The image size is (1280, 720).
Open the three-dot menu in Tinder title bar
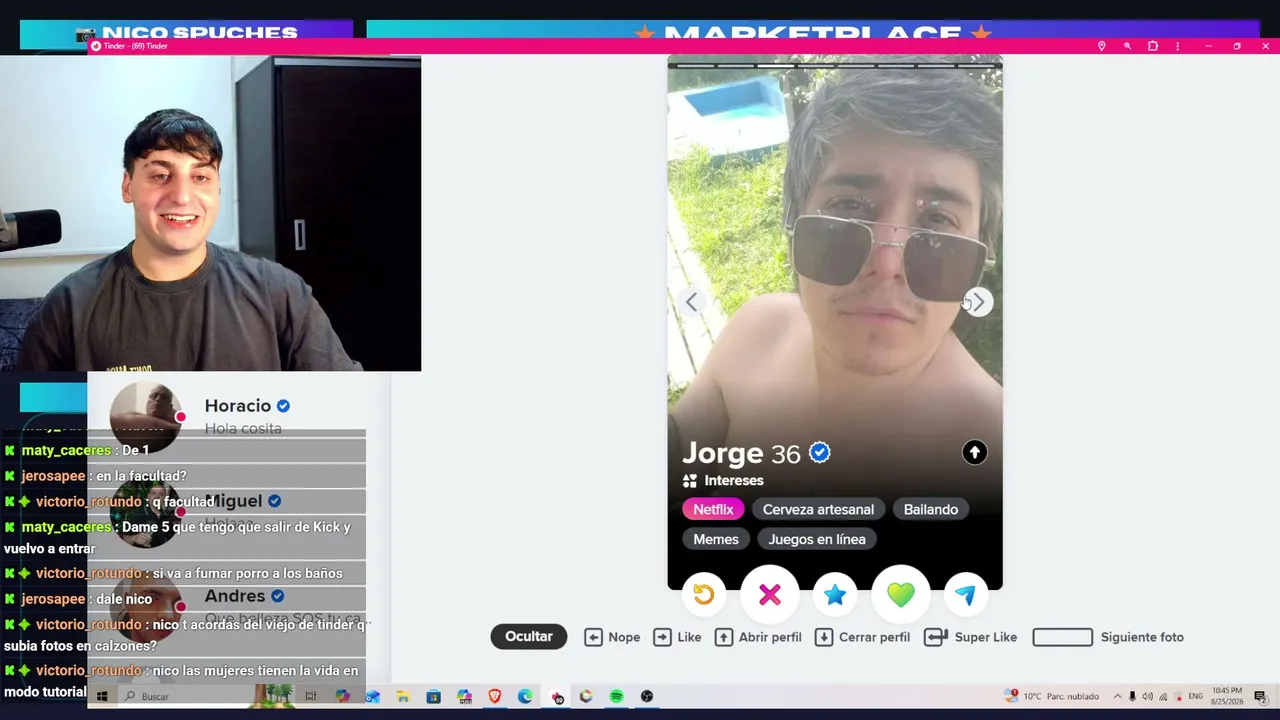point(1178,46)
